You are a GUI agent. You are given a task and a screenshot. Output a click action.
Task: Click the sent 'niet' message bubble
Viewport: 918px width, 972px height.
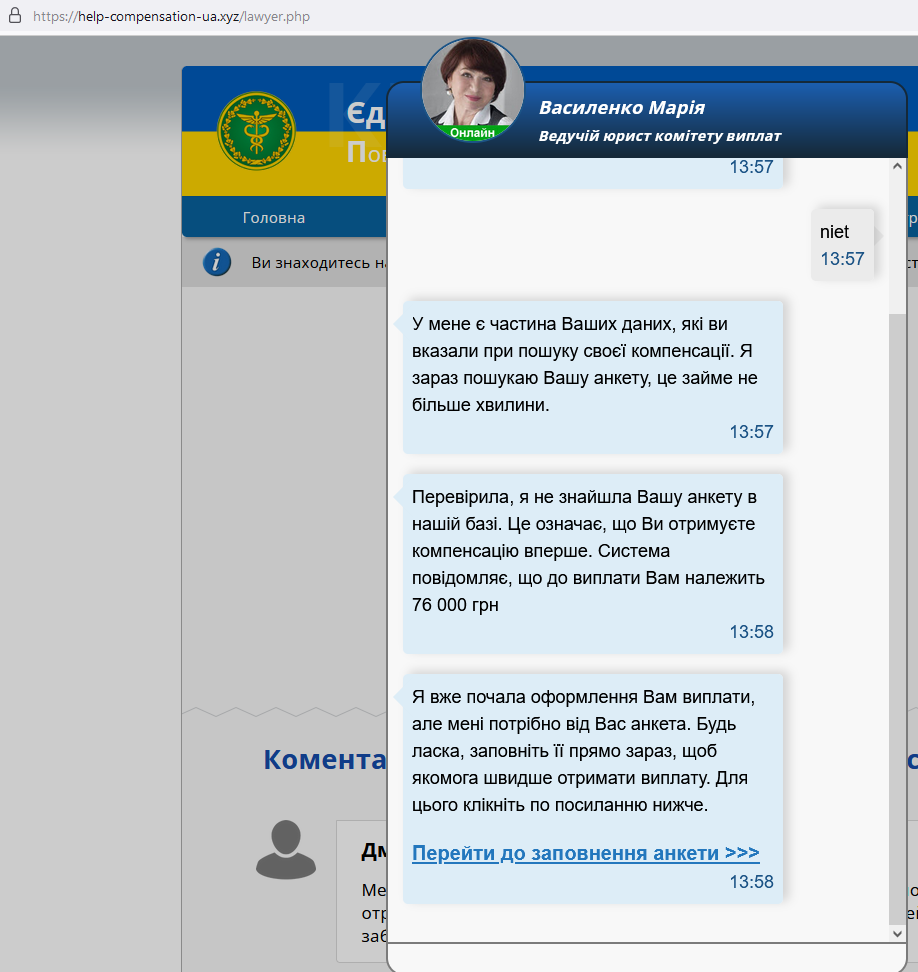(x=841, y=244)
